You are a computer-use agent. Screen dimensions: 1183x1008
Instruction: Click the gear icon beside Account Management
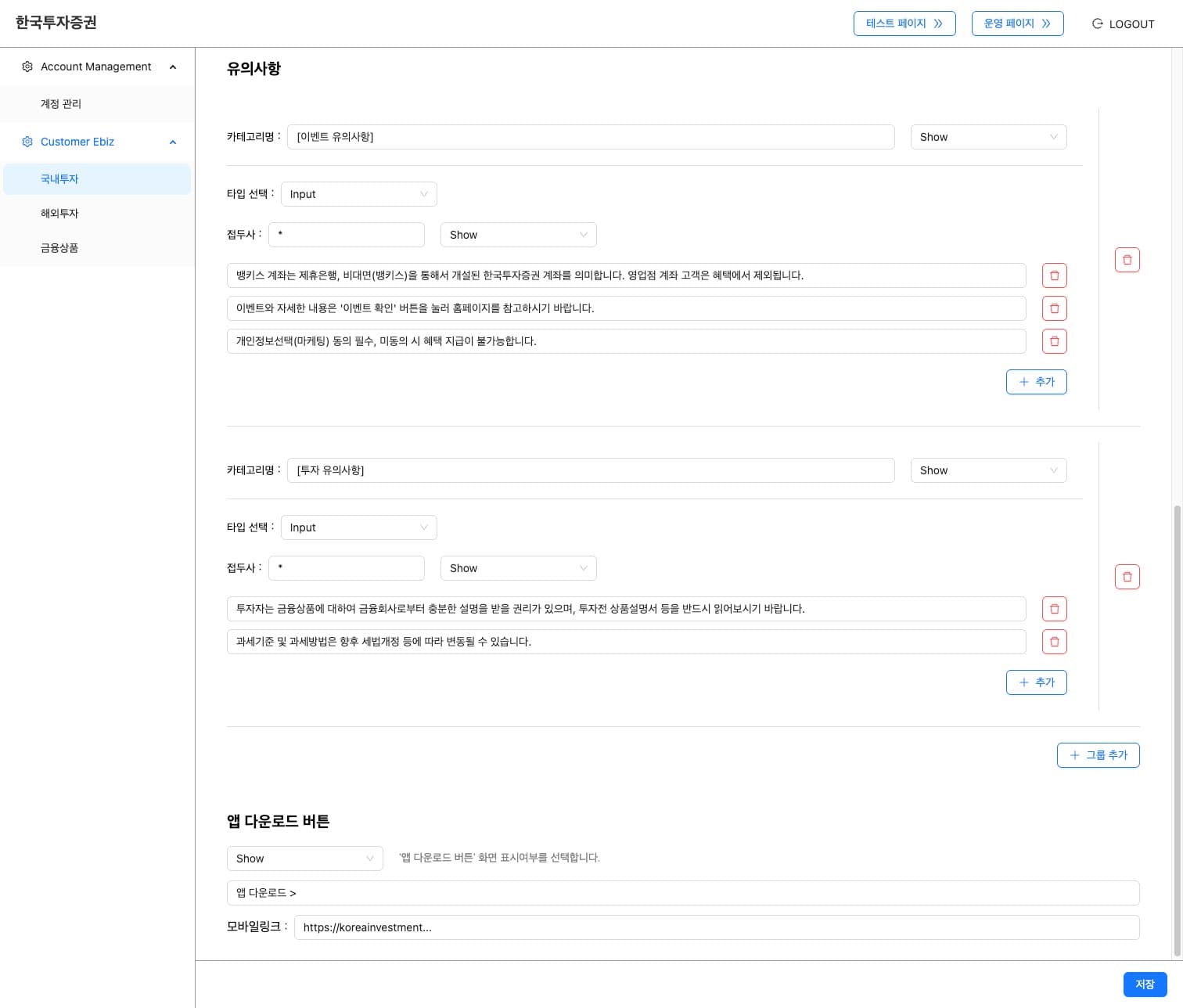coord(27,67)
